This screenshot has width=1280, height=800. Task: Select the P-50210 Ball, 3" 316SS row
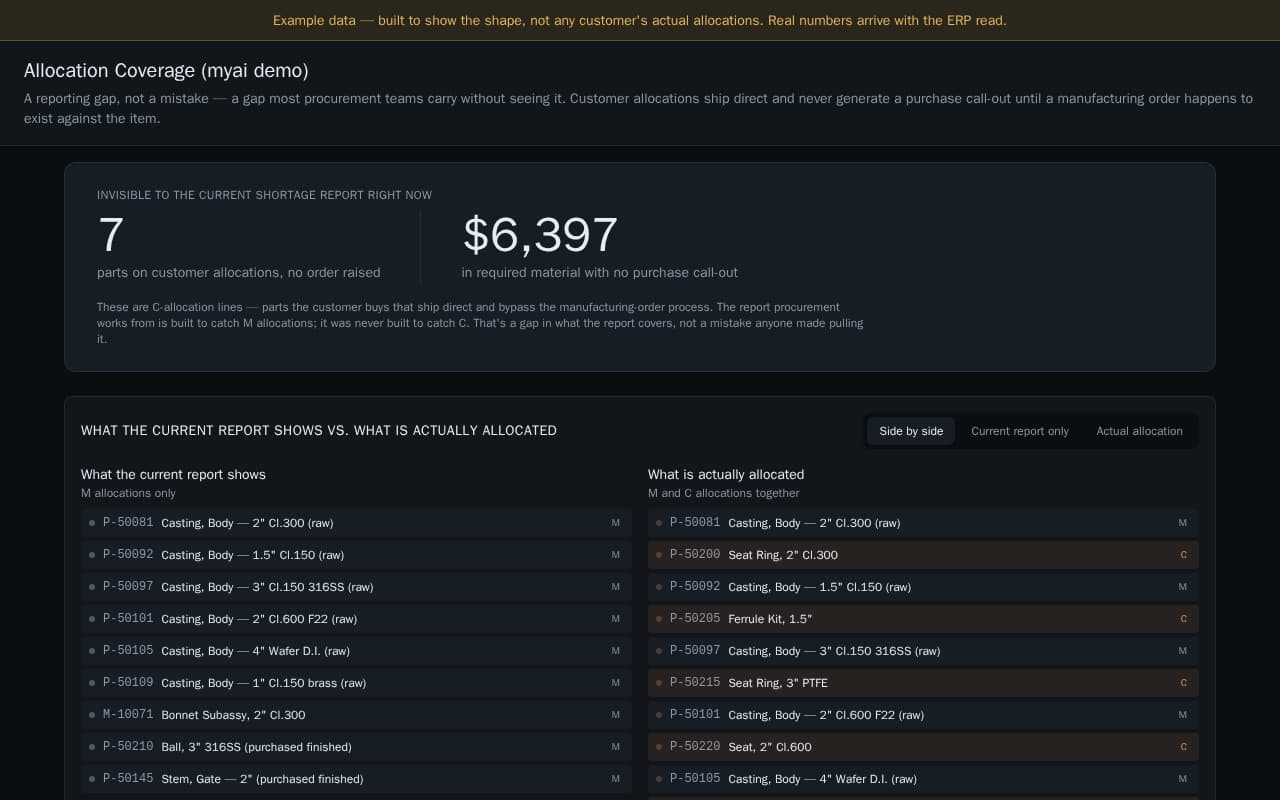coord(356,747)
